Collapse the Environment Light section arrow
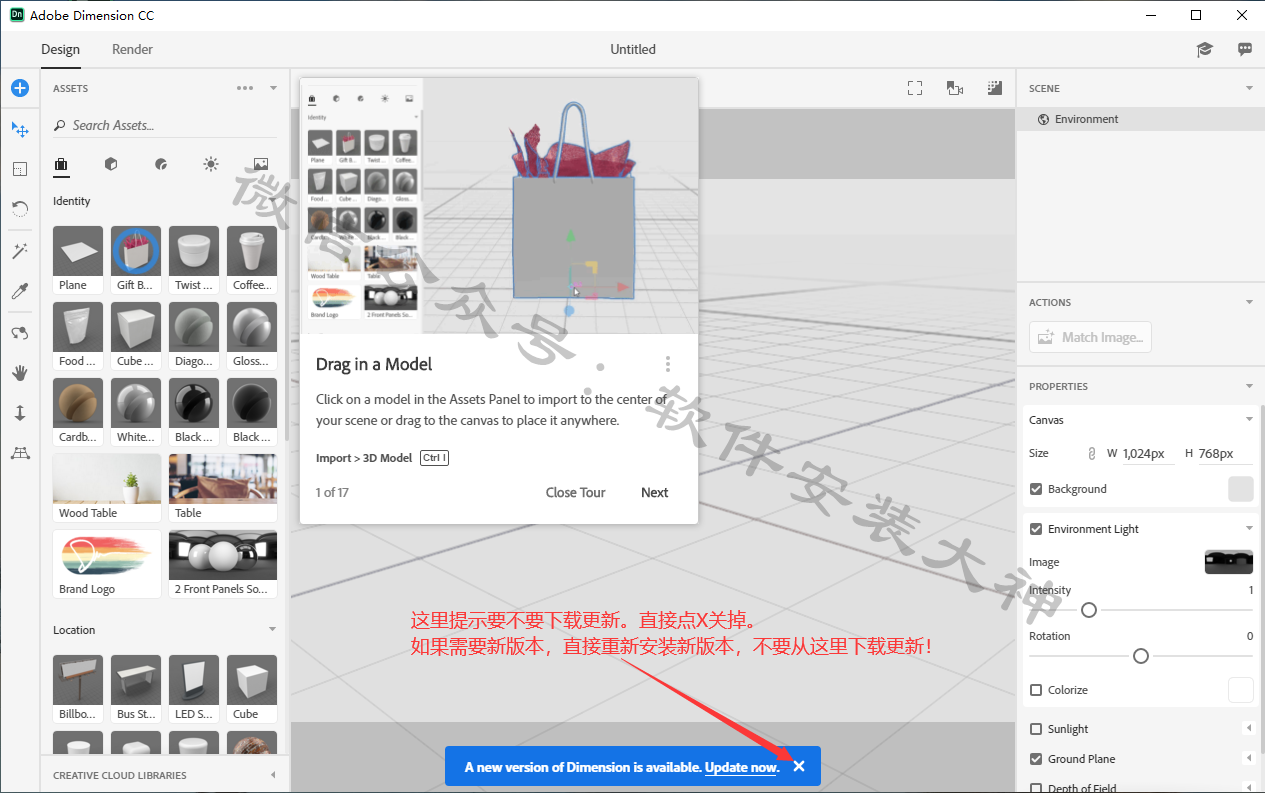This screenshot has width=1265, height=793. coord(1249,529)
